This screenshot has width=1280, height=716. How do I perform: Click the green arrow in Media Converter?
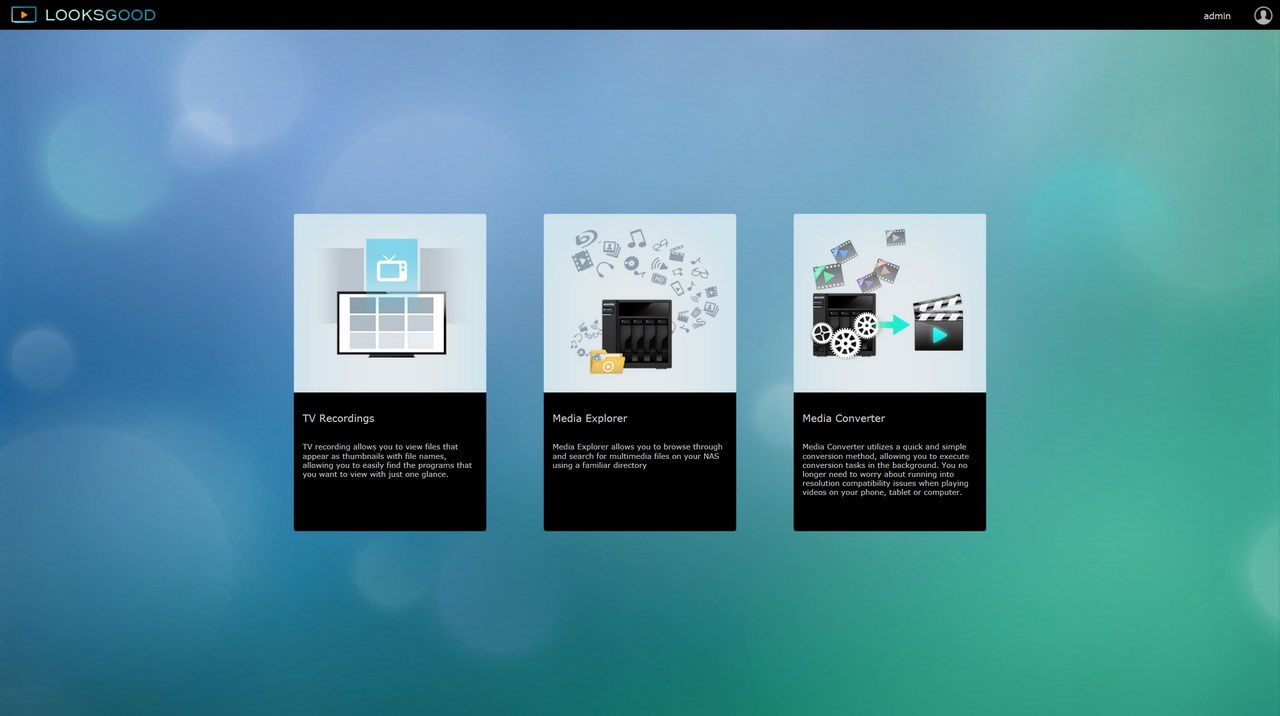[x=894, y=325]
